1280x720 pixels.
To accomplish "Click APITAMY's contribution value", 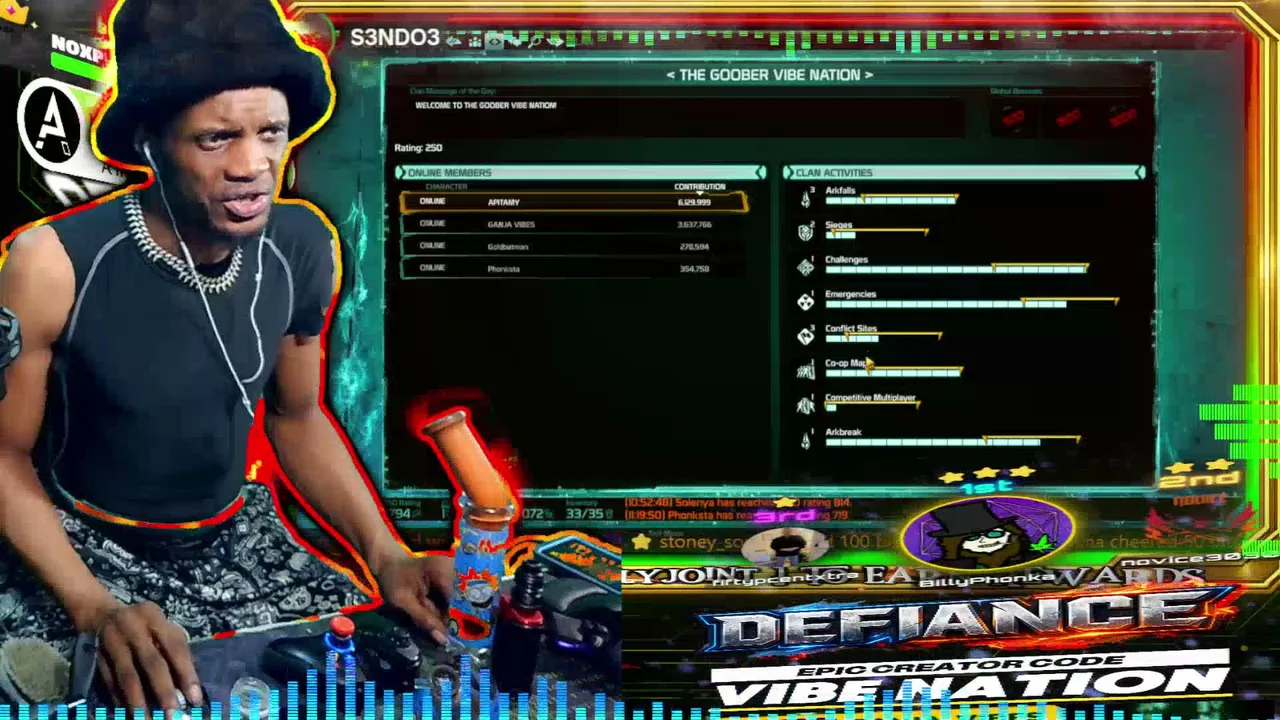I will [x=694, y=202].
